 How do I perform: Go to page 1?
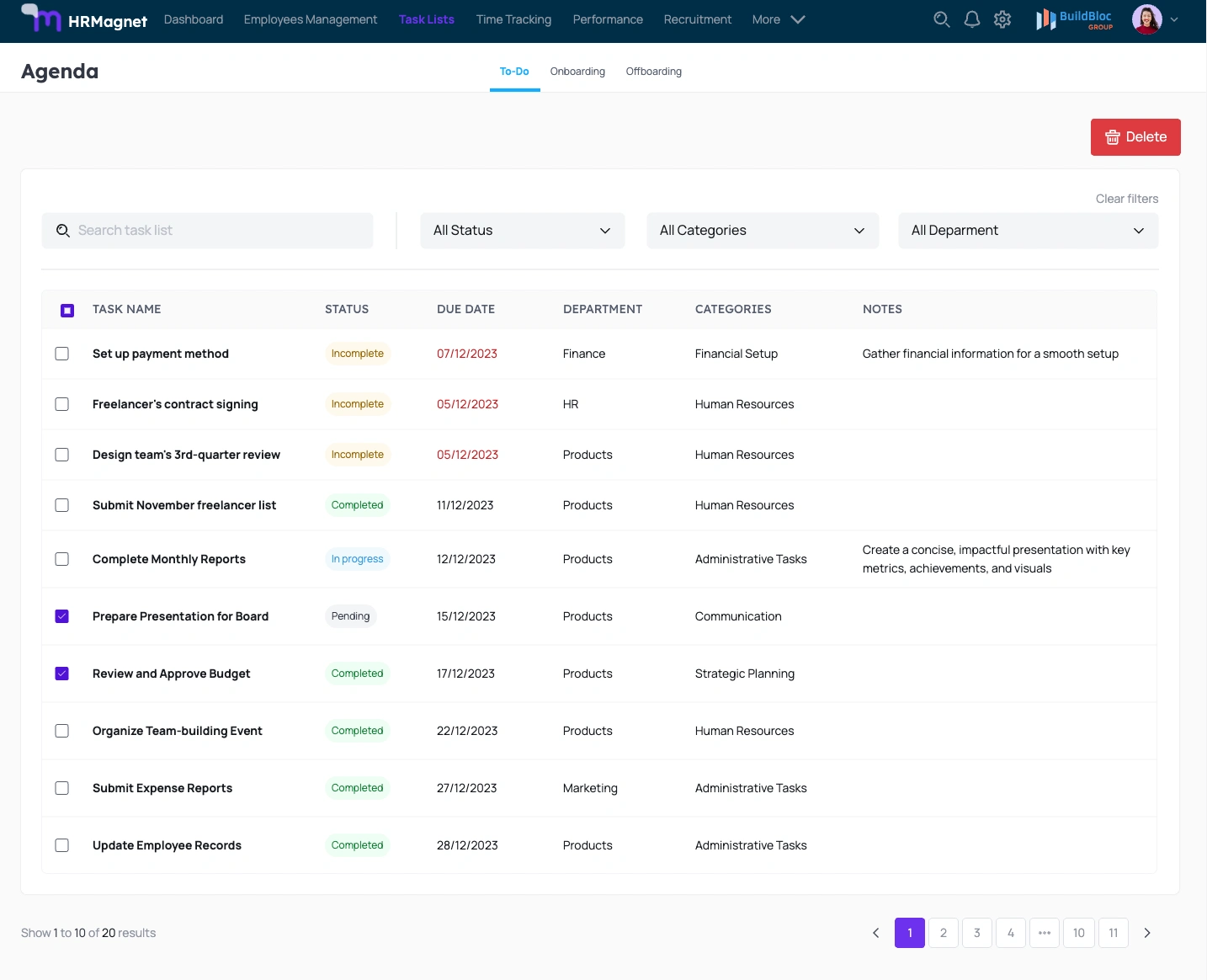coord(910,933)
